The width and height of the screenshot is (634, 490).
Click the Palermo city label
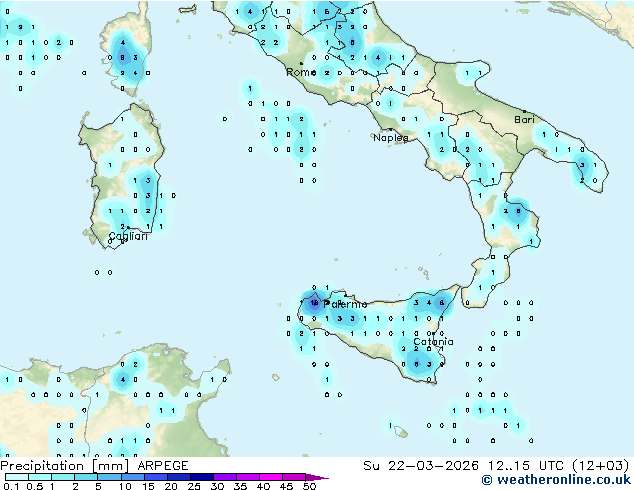click(x=345, y=304)
